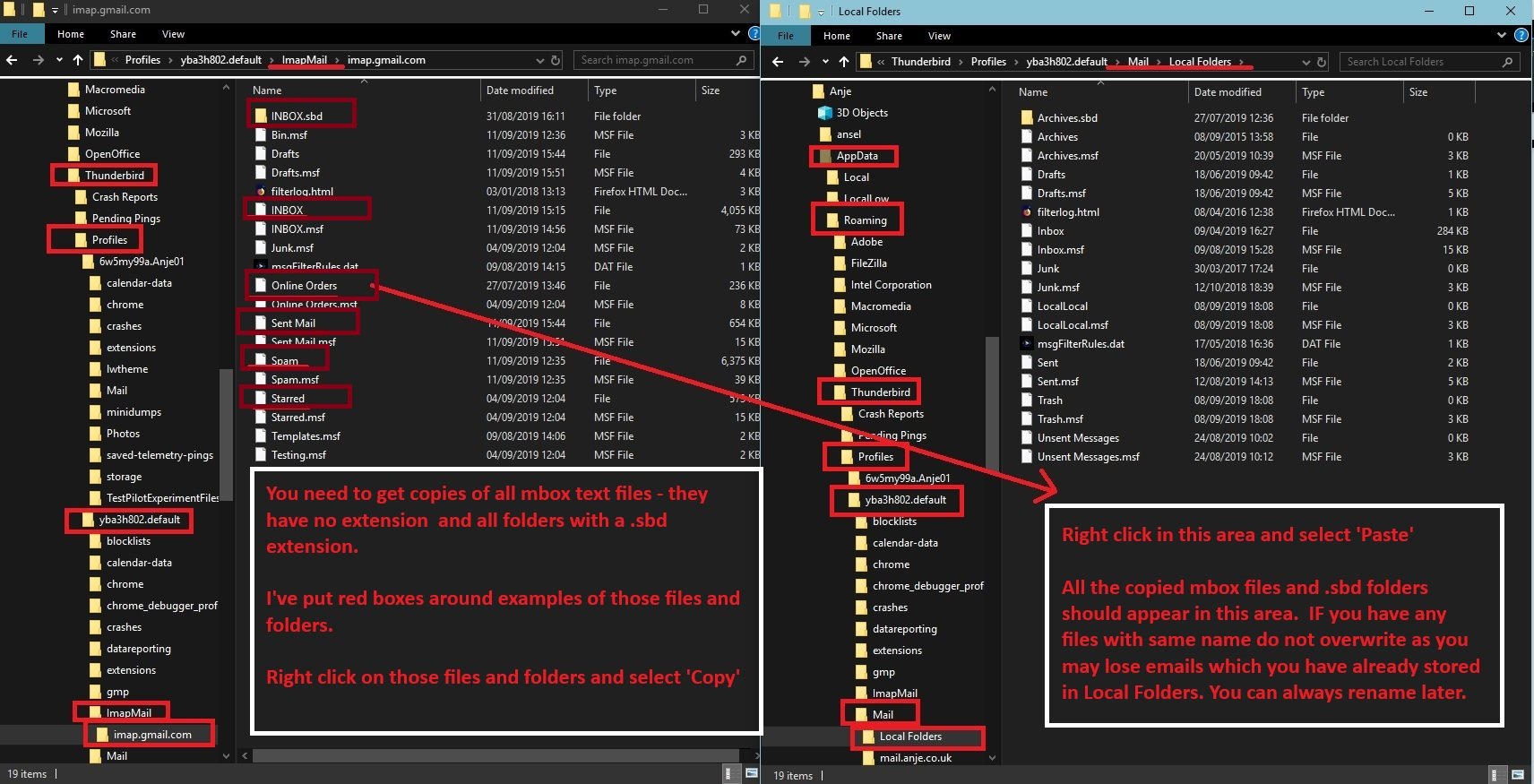Open recent locations dropdown in imap.gmail.com window
Screen dimensions: 1534x784
click(59, 60)
